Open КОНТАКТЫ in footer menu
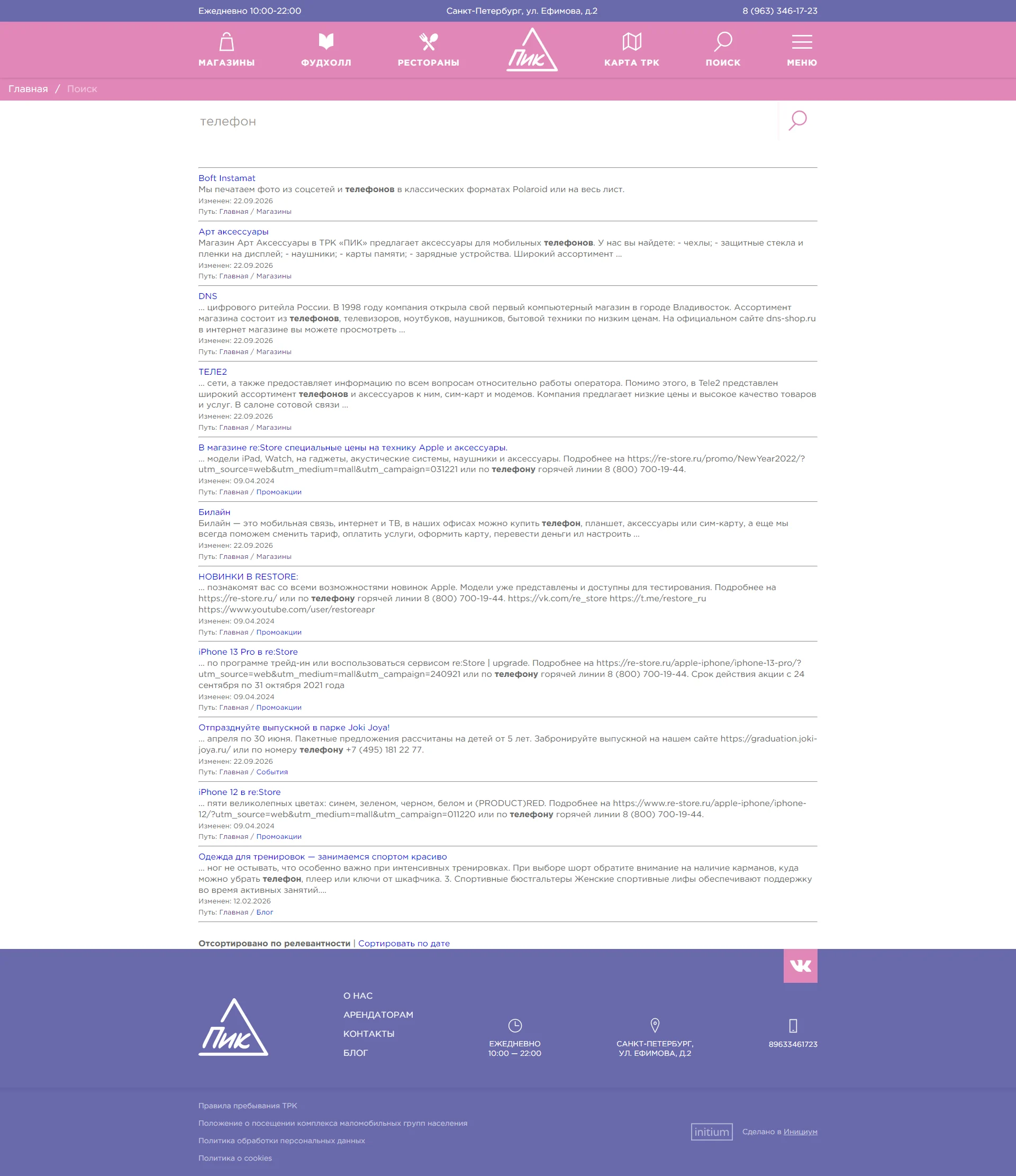Image resolution: width=1016 pixels, height=1176 pixels. (x=368, y=1034)
